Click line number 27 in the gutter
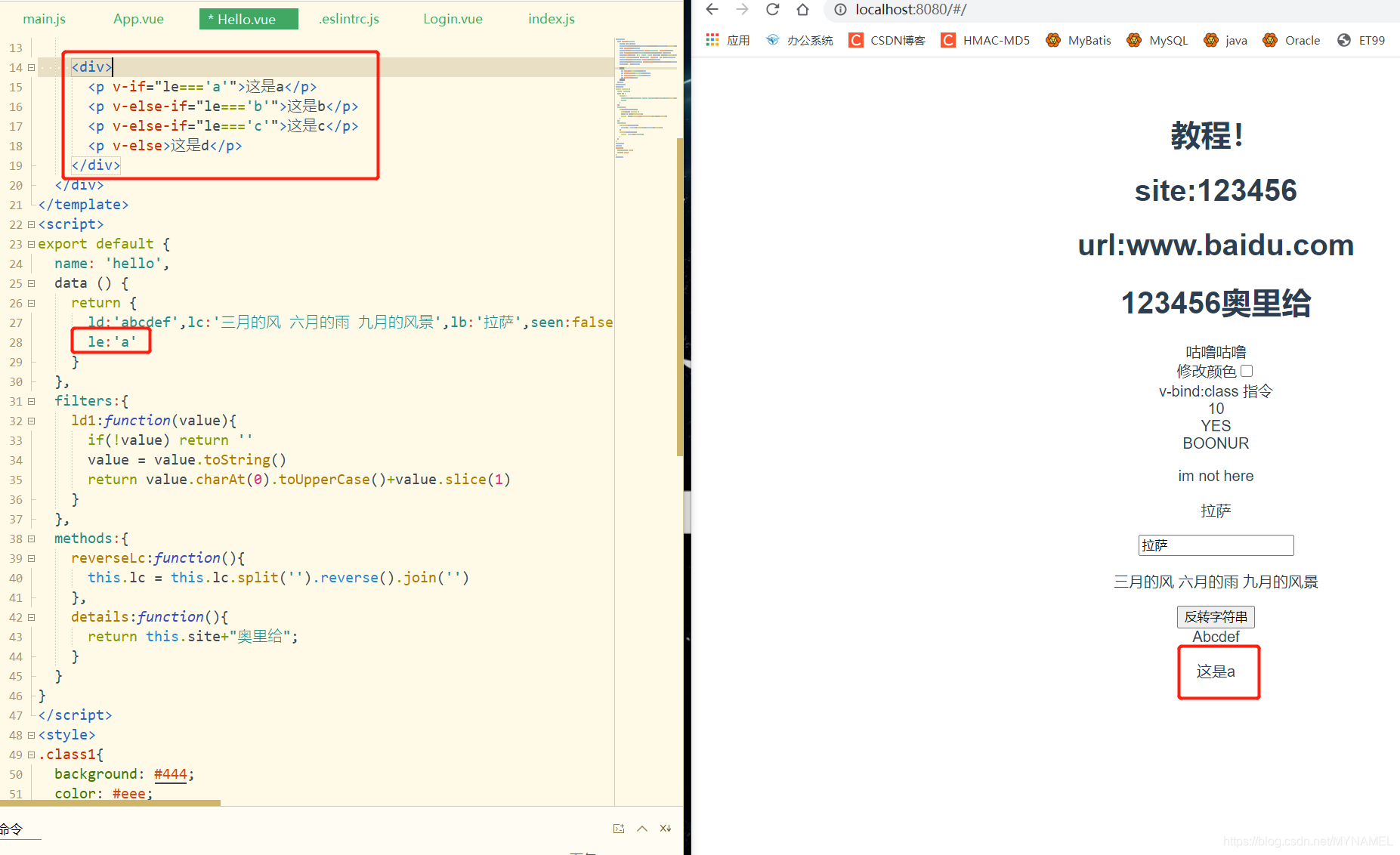The width and height of the screenshot is (1400, 855). coord(16,323)
